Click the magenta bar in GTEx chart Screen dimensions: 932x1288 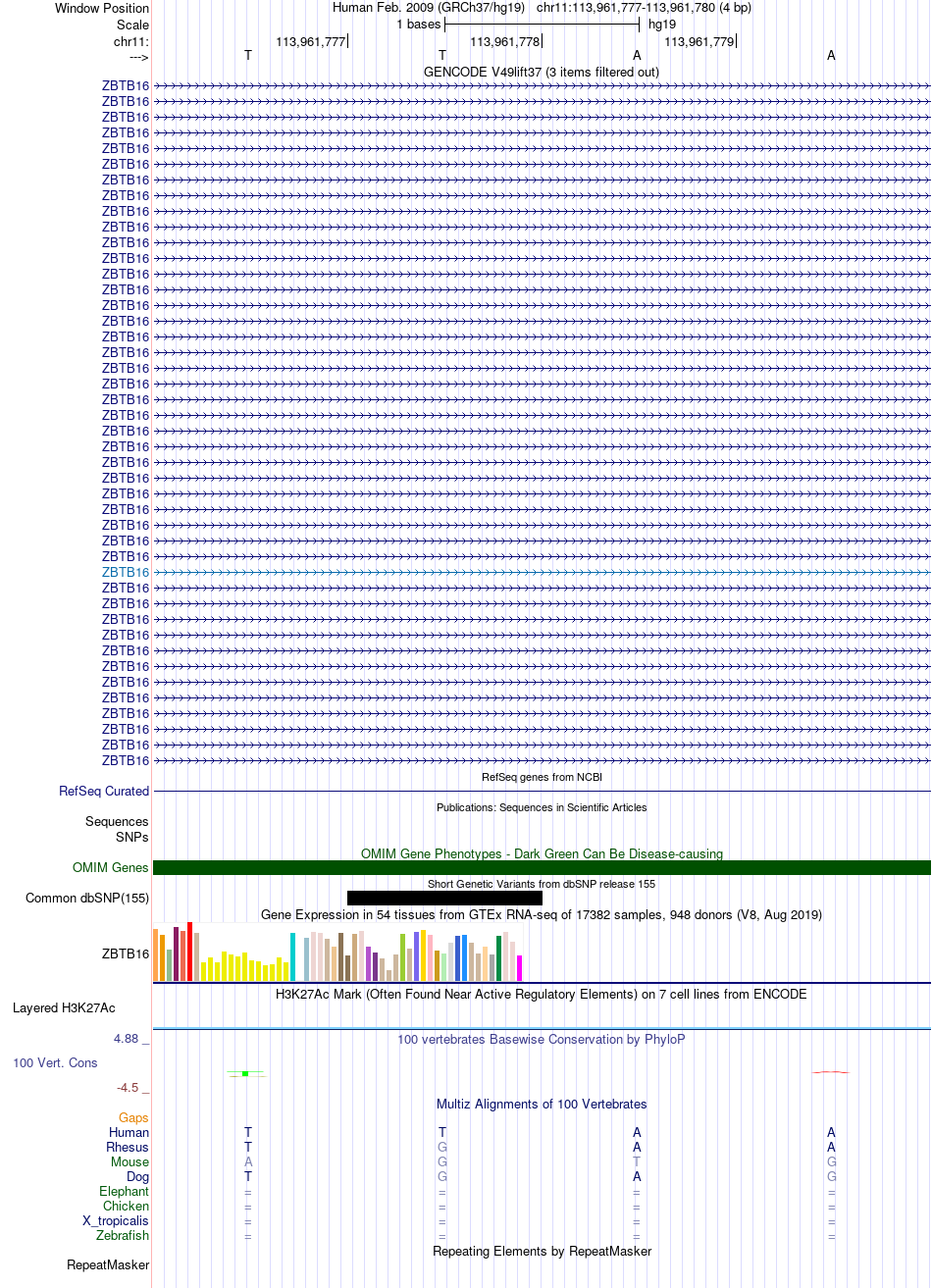pos(520,968)
